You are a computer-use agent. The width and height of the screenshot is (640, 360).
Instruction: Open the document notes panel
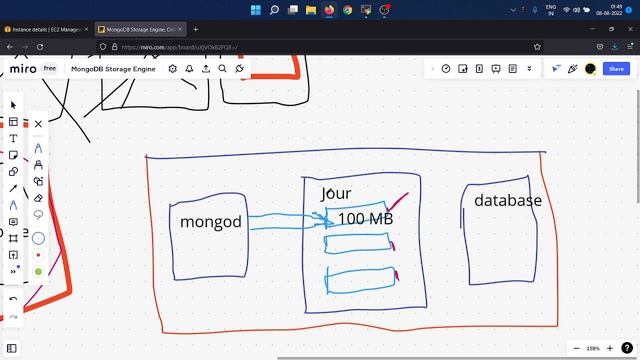(x=513, y=69)
